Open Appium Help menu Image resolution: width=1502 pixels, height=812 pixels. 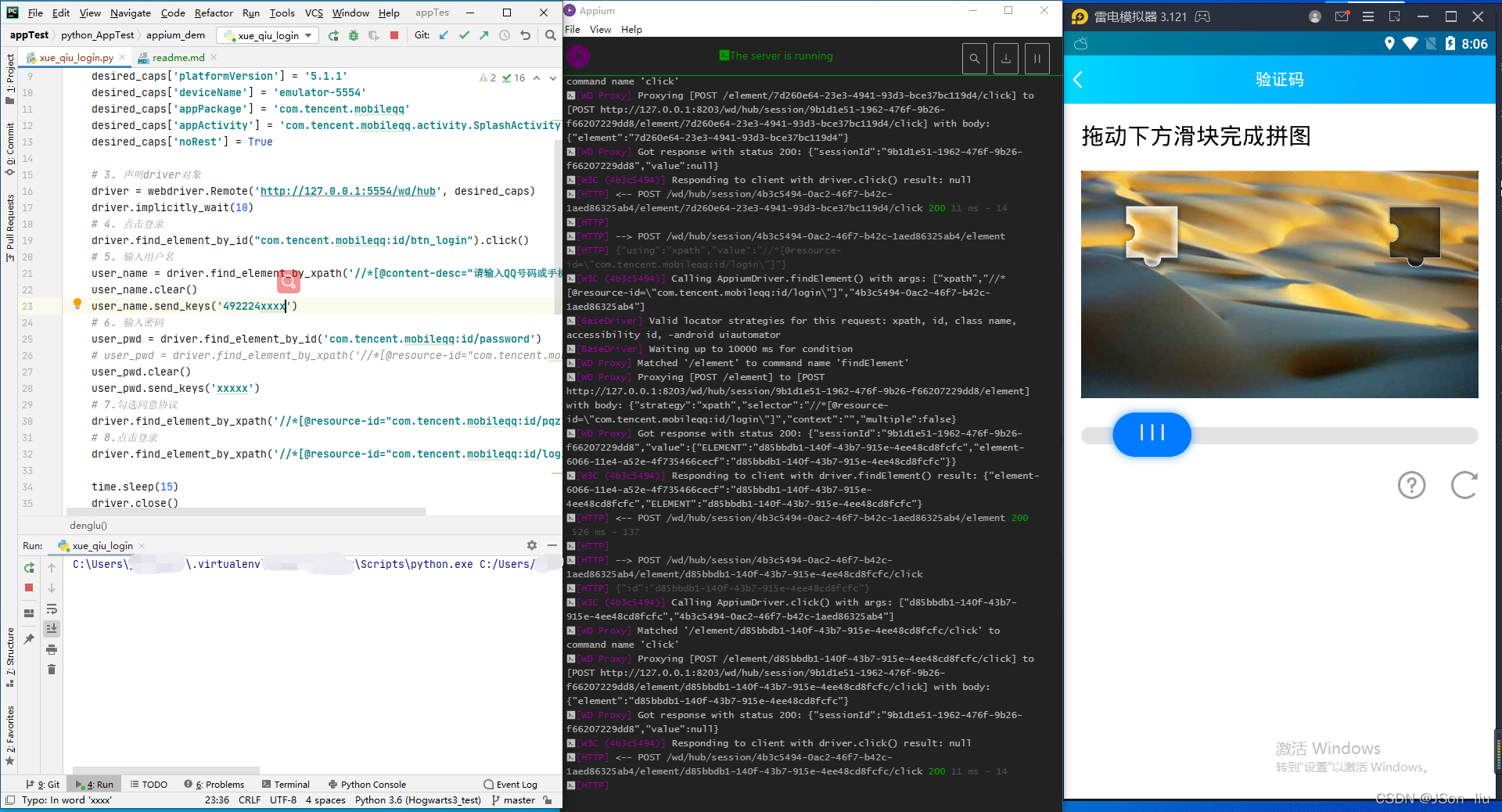pyautogui.click(x=631, y=30)
